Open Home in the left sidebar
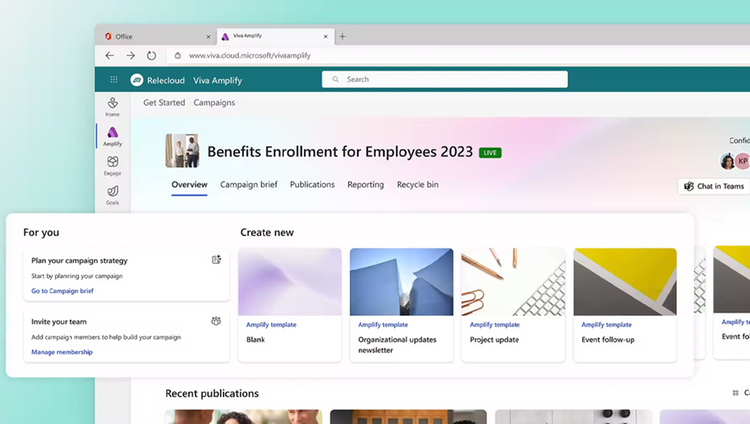This screenshot has width=750, height=424. point(113,107)
